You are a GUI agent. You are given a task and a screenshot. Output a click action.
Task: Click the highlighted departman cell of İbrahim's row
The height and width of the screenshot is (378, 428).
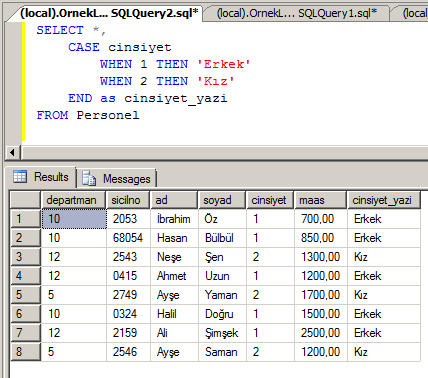74,219
